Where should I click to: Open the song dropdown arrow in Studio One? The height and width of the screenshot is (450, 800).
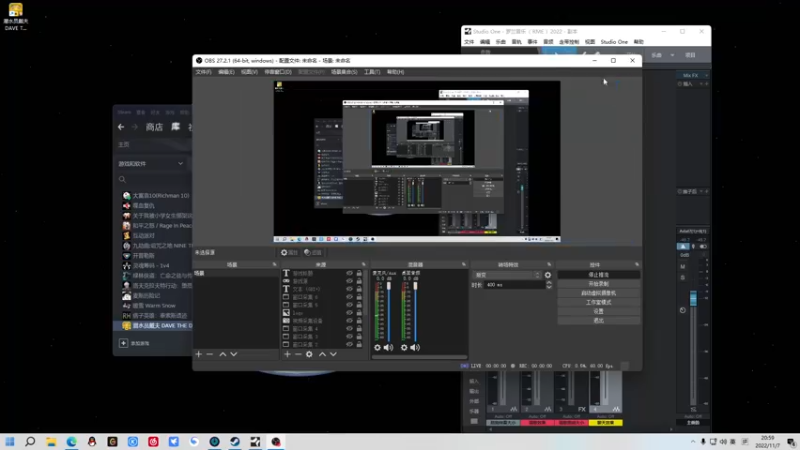click(x=672, y=55)
